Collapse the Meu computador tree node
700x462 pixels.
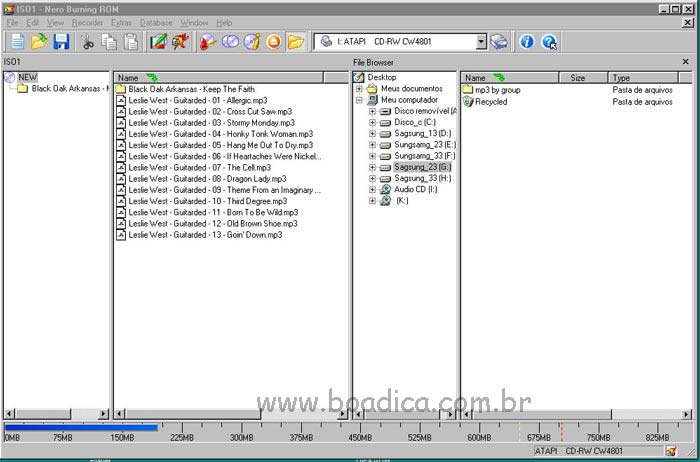359,100
